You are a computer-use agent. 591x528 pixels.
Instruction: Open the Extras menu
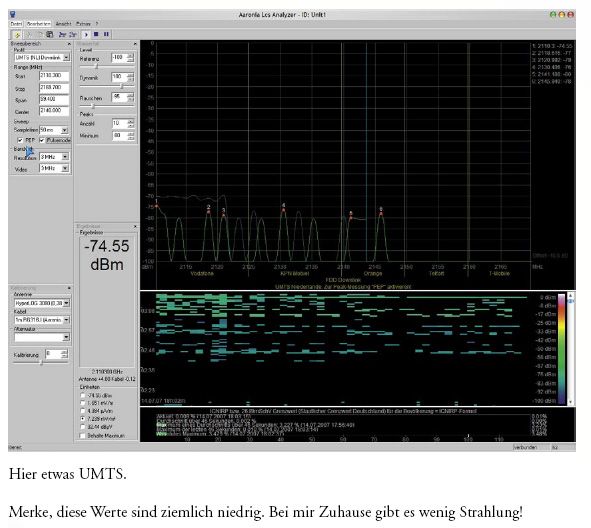(83, 24)
